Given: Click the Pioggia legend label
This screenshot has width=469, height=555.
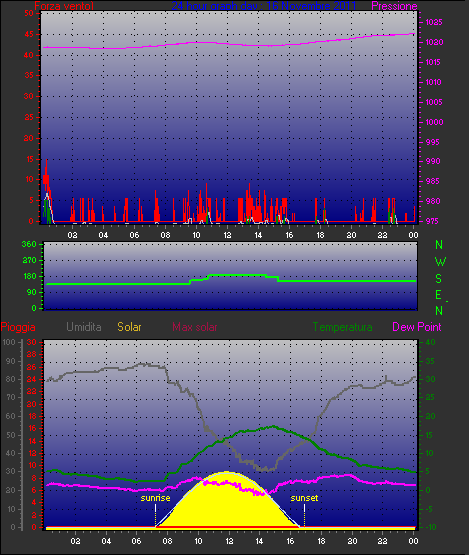Looking at the screenshot, I should tap(18, 327).
